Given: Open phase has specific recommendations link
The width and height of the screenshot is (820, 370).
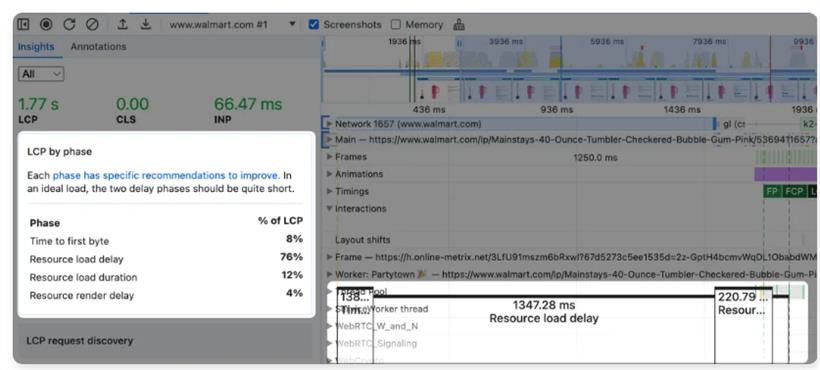Looking at the screenshot, I should (x=166, y=175).
